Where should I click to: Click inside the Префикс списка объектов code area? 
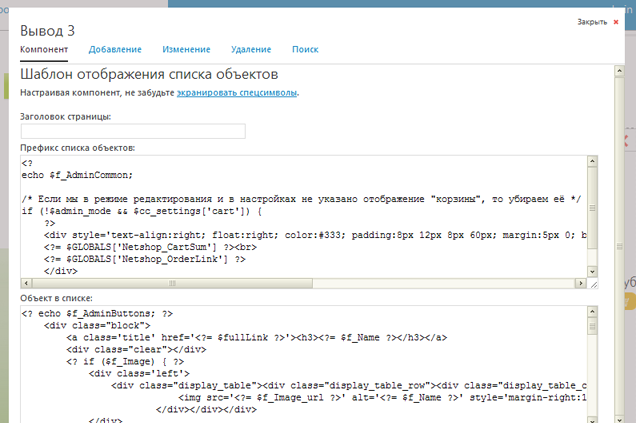pyautogui.click(x=300, y=215)
